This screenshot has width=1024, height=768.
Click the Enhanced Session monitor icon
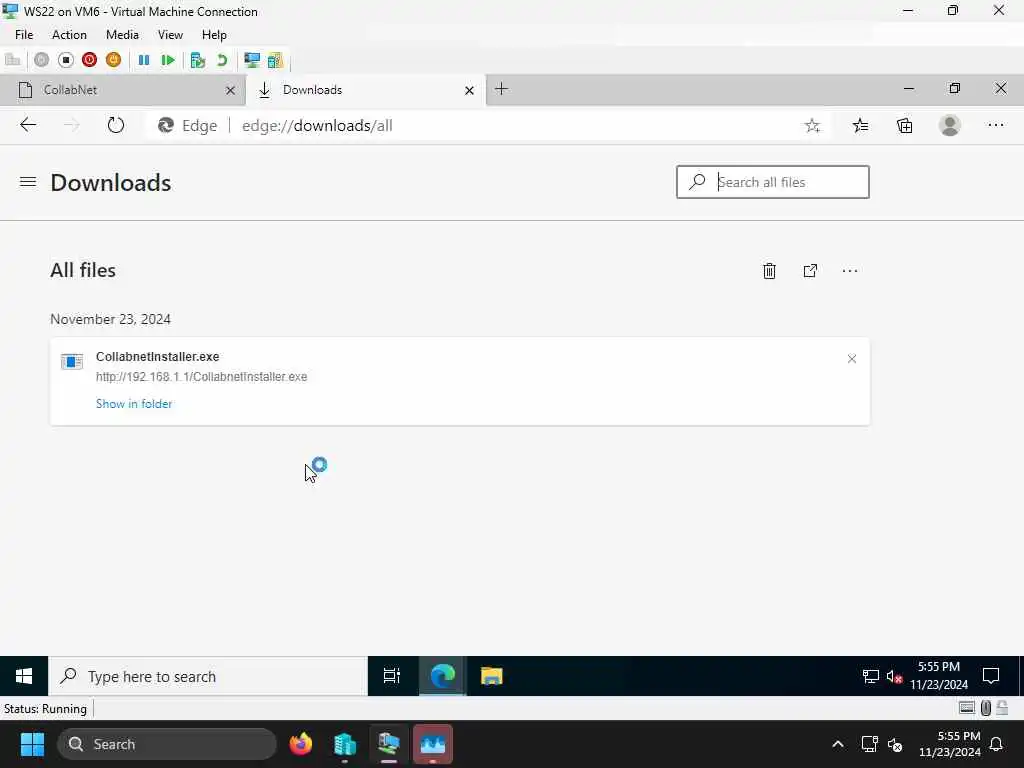pyautogui.click(x=251, y=60)
